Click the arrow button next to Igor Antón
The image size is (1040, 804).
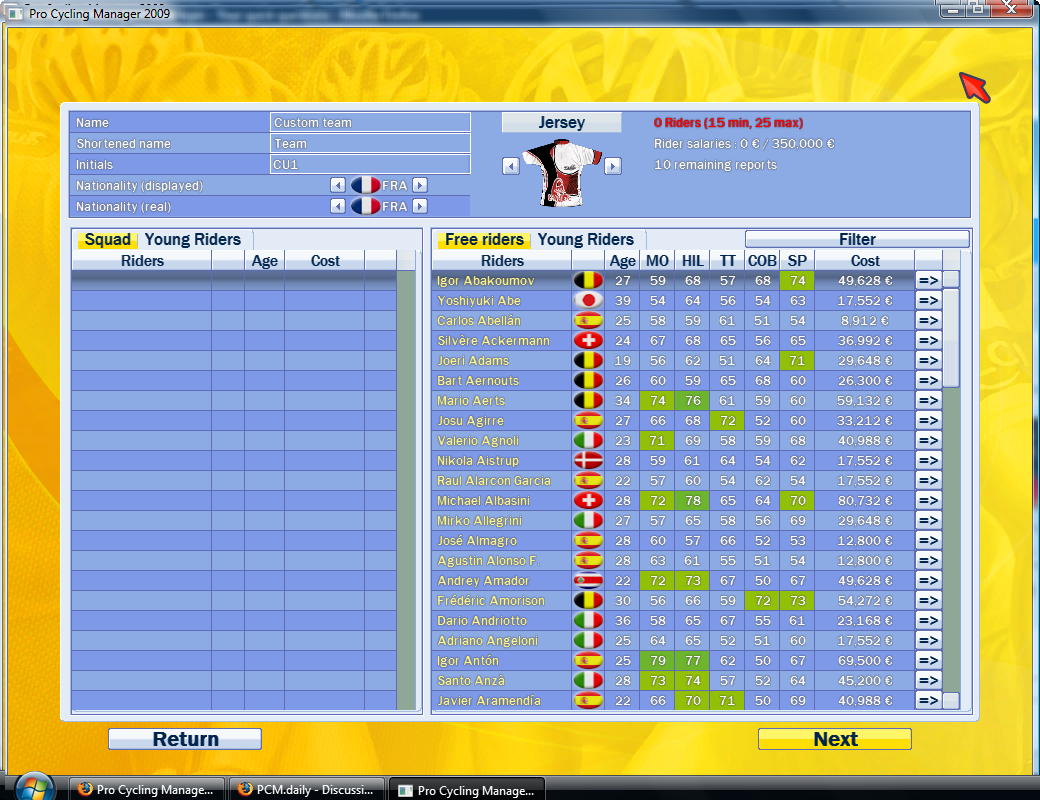click(x=928, y=661)
